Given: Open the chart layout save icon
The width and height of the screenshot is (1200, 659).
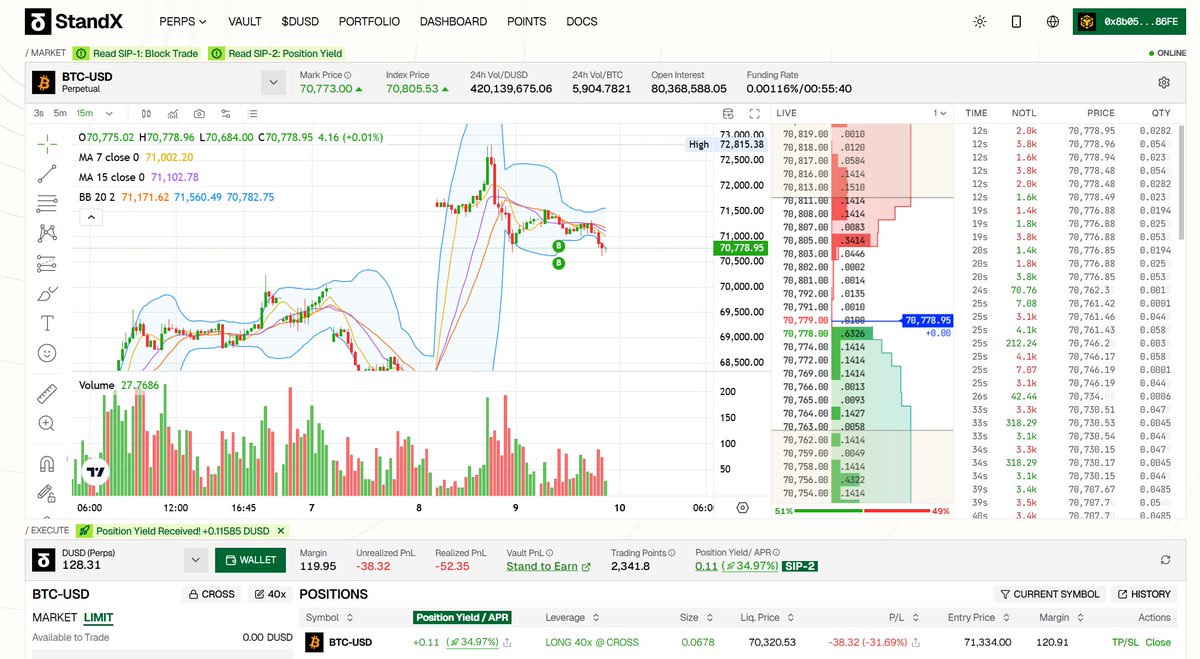Looking at the screenshot, I should pyautogui.click(x=727, y=114).
